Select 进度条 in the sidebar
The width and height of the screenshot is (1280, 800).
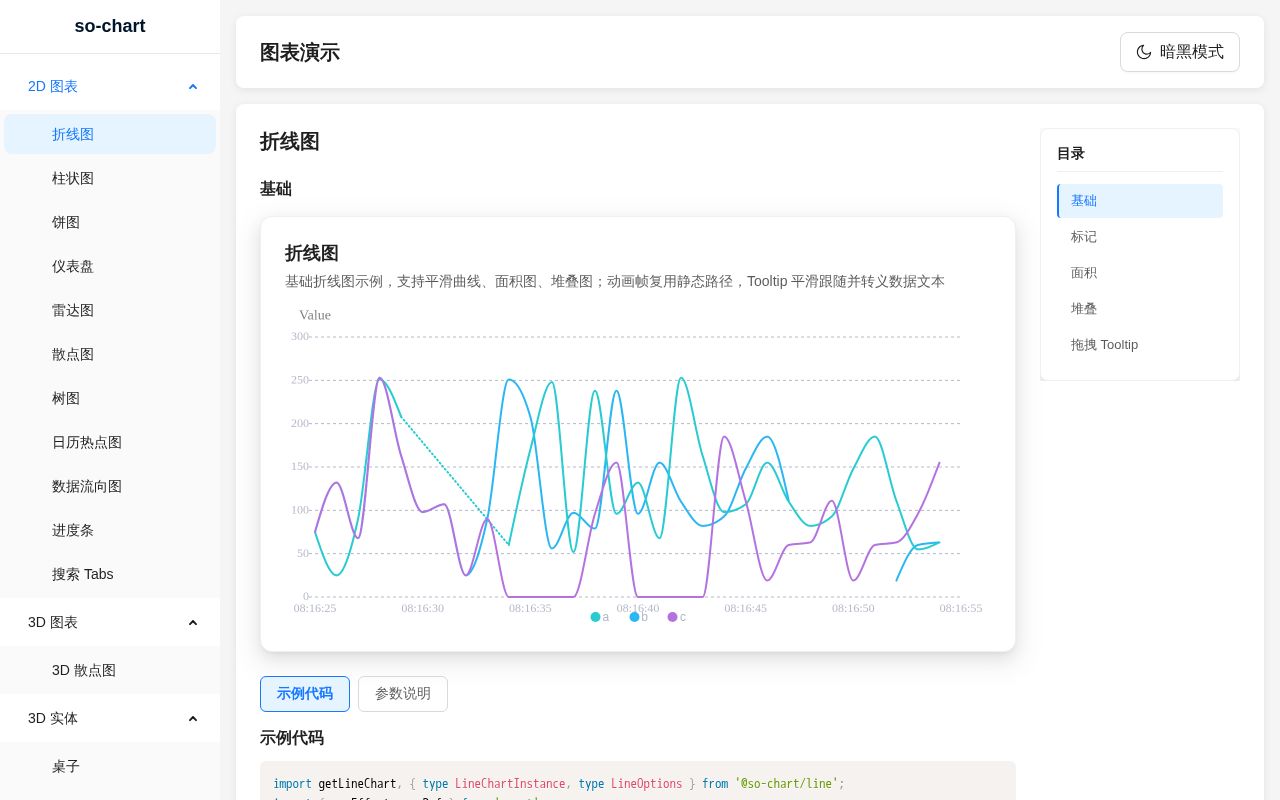[110, 530]
